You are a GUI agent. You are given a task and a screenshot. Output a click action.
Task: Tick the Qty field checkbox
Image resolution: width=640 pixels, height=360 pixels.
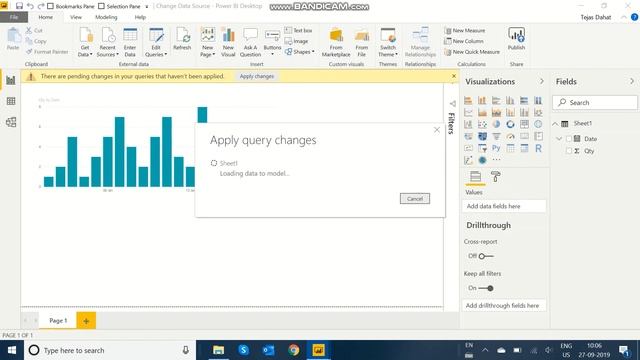point(569,151)
